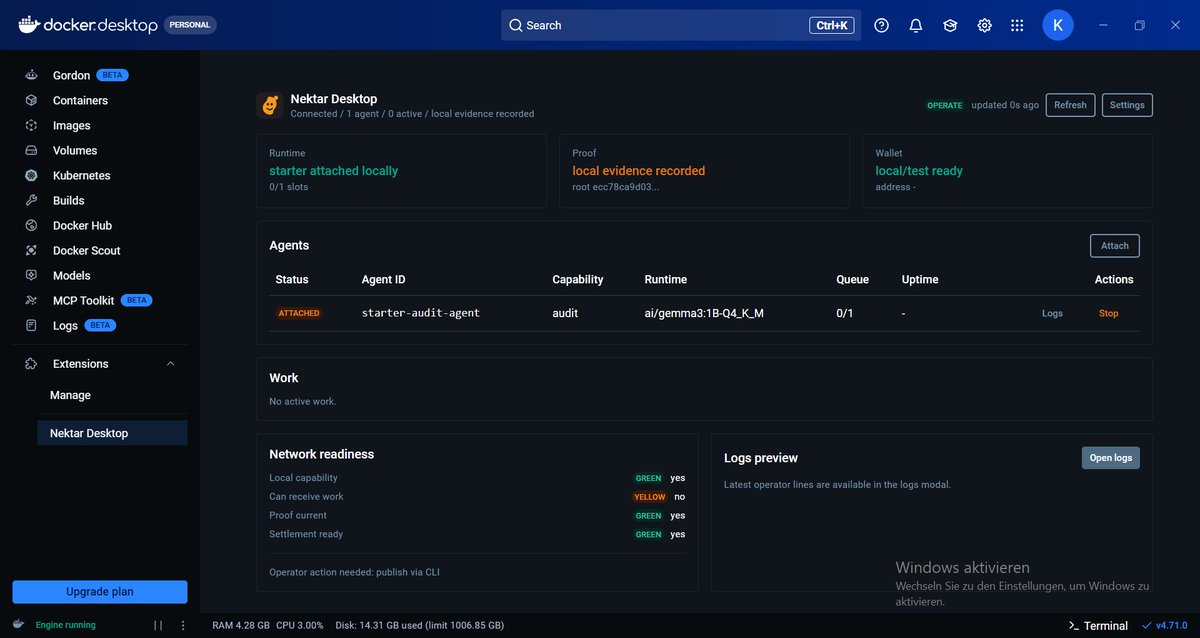Click the Capability column header
This screenshot has width=1200, height=638.
pyautogui.click(x=578, y=279)
